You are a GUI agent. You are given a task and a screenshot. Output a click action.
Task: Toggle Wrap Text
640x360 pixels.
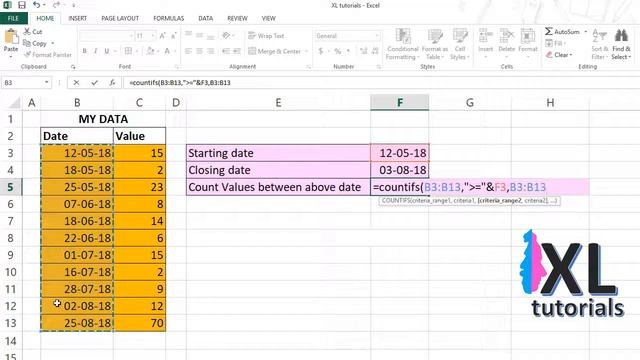coord(266,36)
